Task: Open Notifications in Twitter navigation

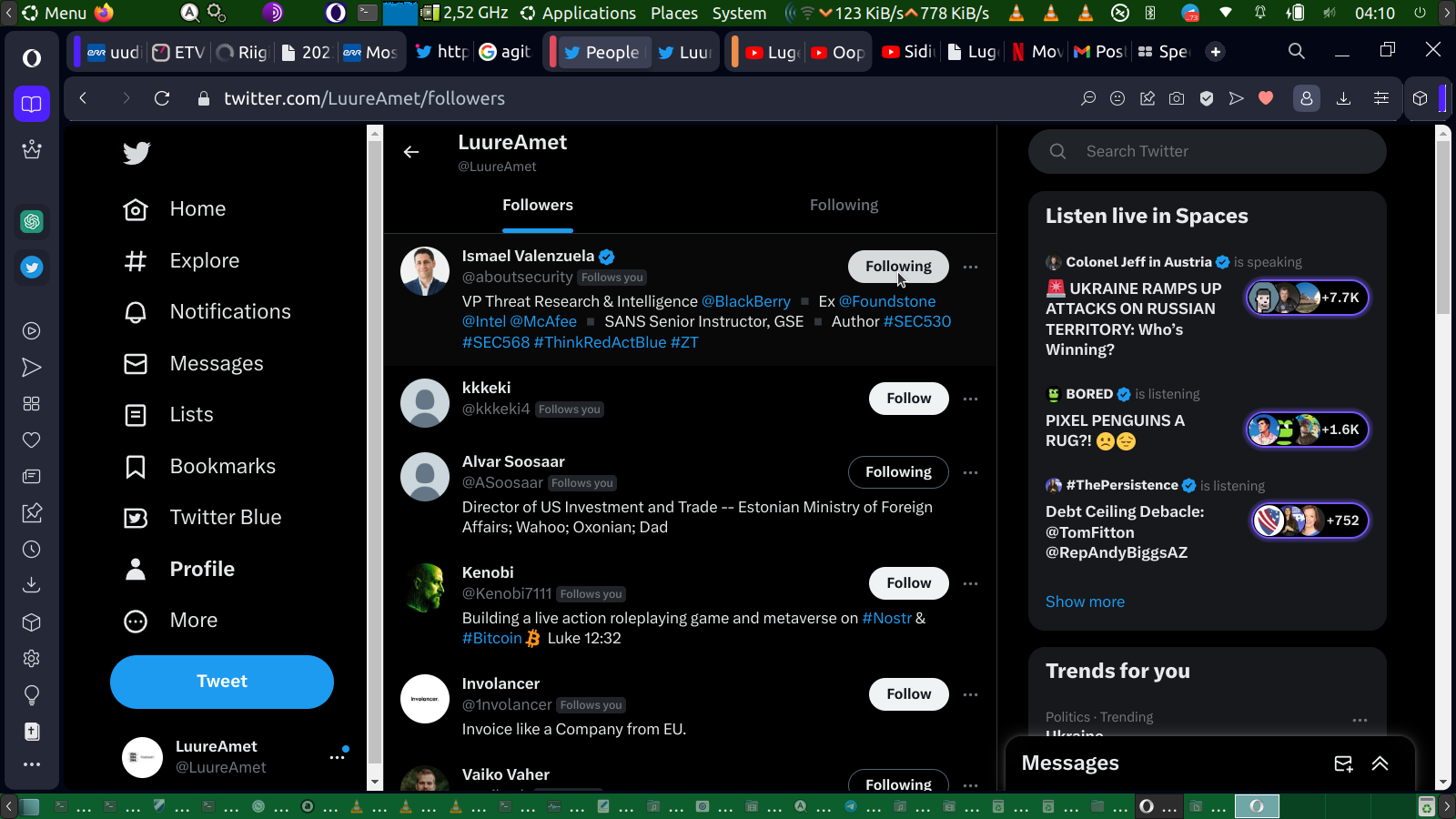Action: click(208, 312)
